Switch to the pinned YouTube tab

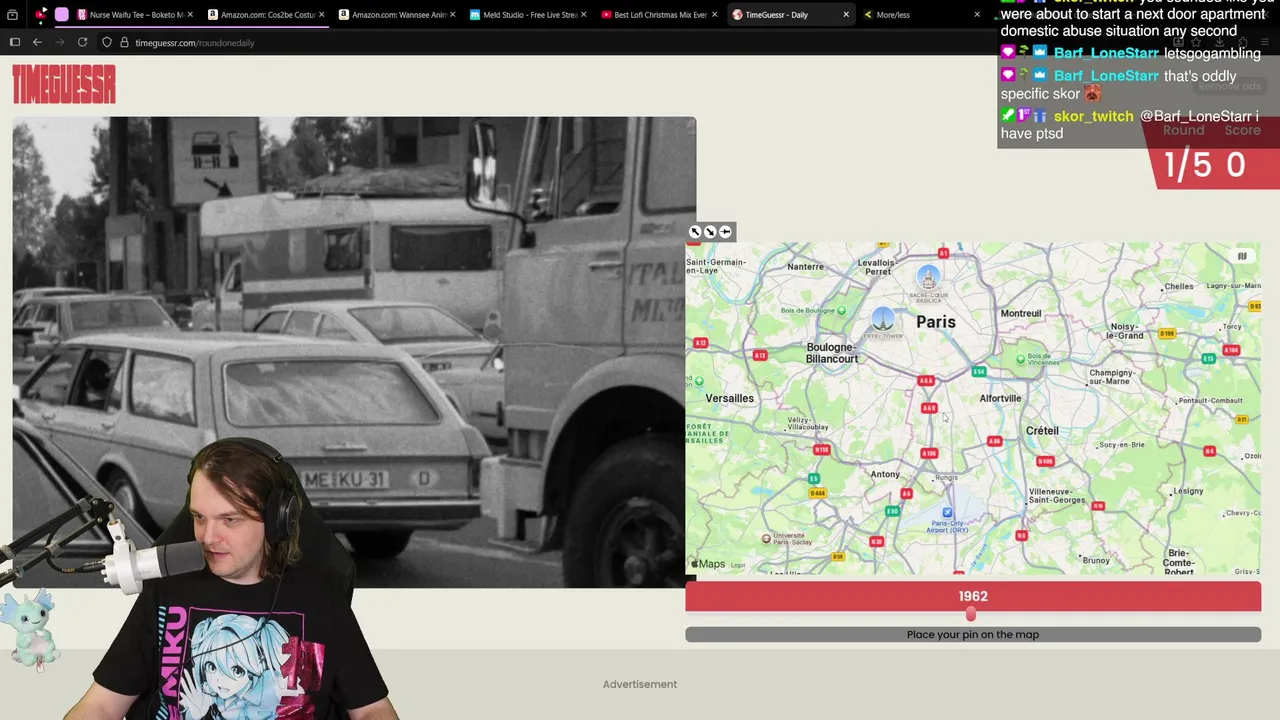(41, 14)
